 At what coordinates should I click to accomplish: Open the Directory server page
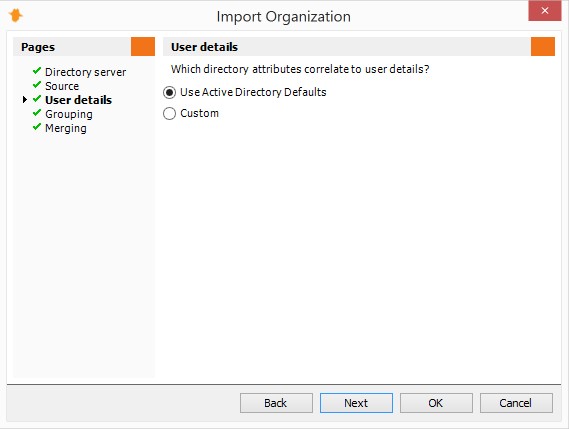[85, 72]
